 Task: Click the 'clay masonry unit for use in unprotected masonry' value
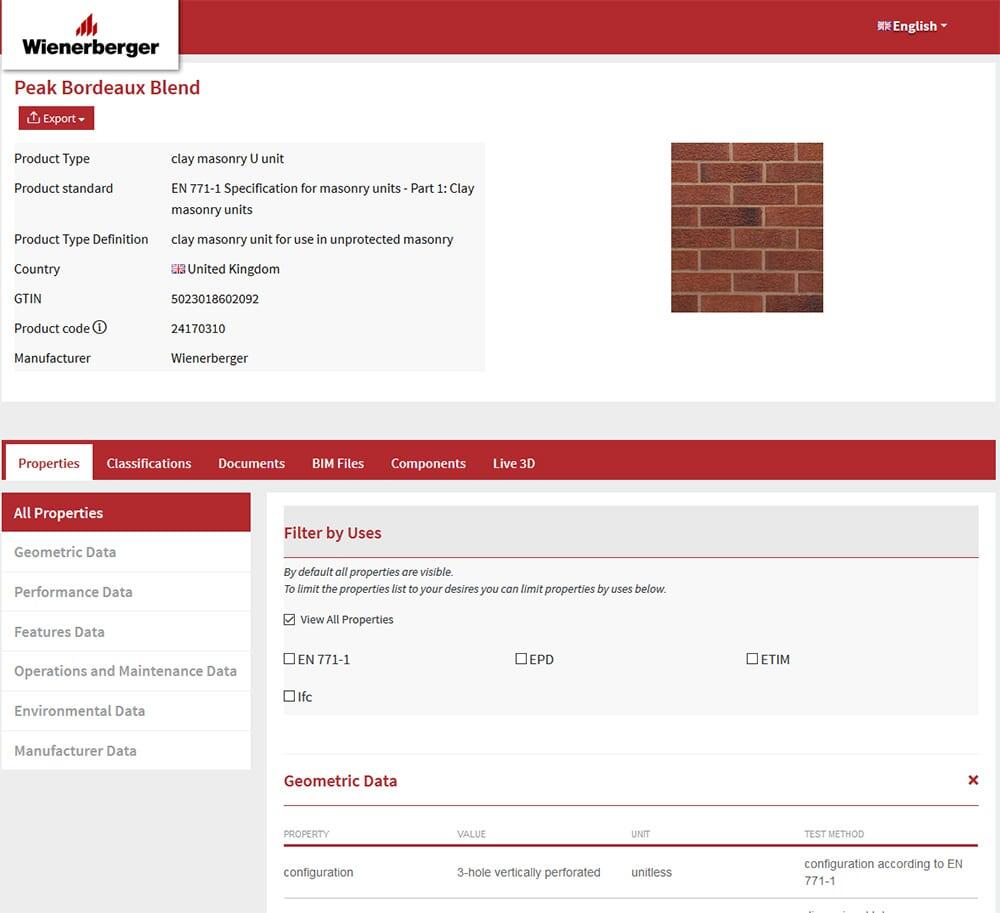pos(312,240)
